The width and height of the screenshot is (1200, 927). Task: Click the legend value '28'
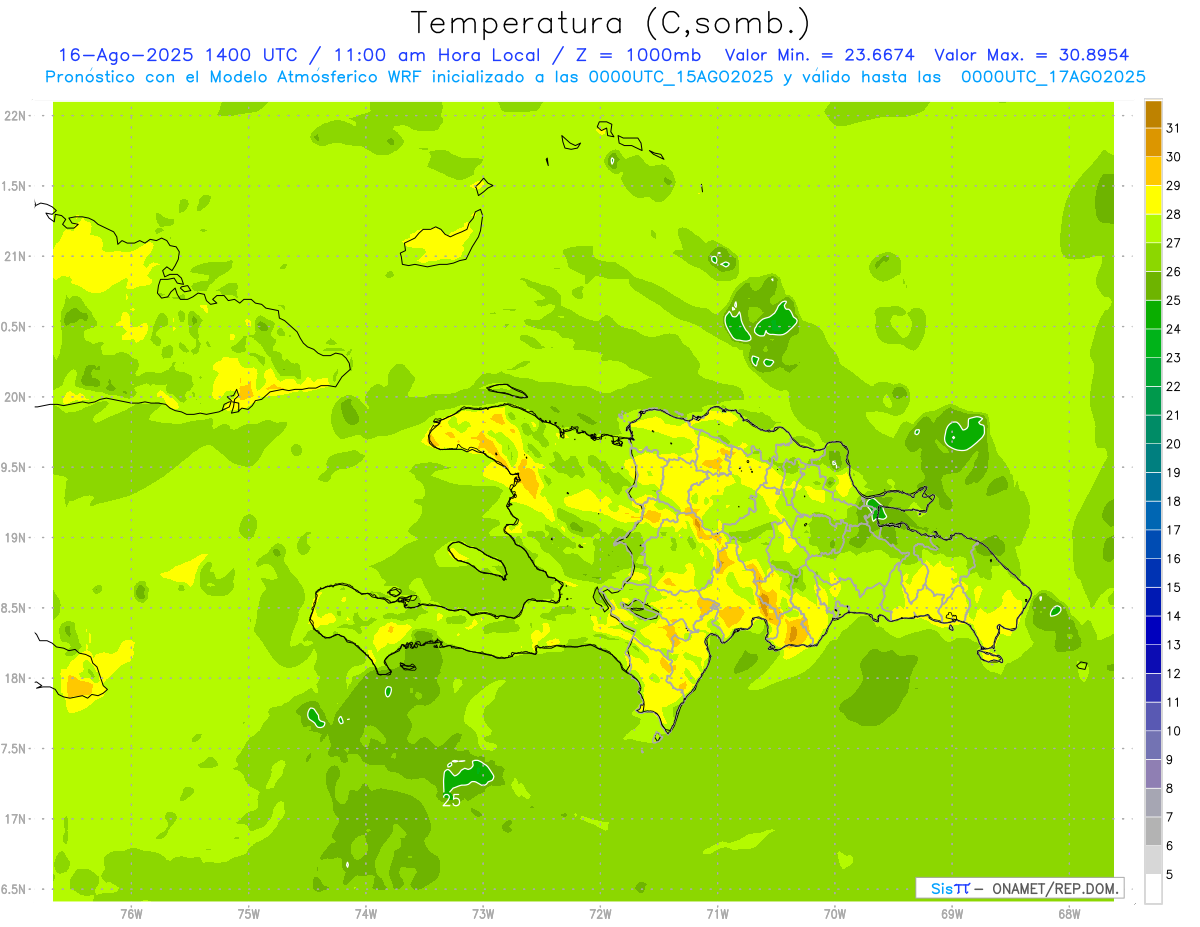1174,214
